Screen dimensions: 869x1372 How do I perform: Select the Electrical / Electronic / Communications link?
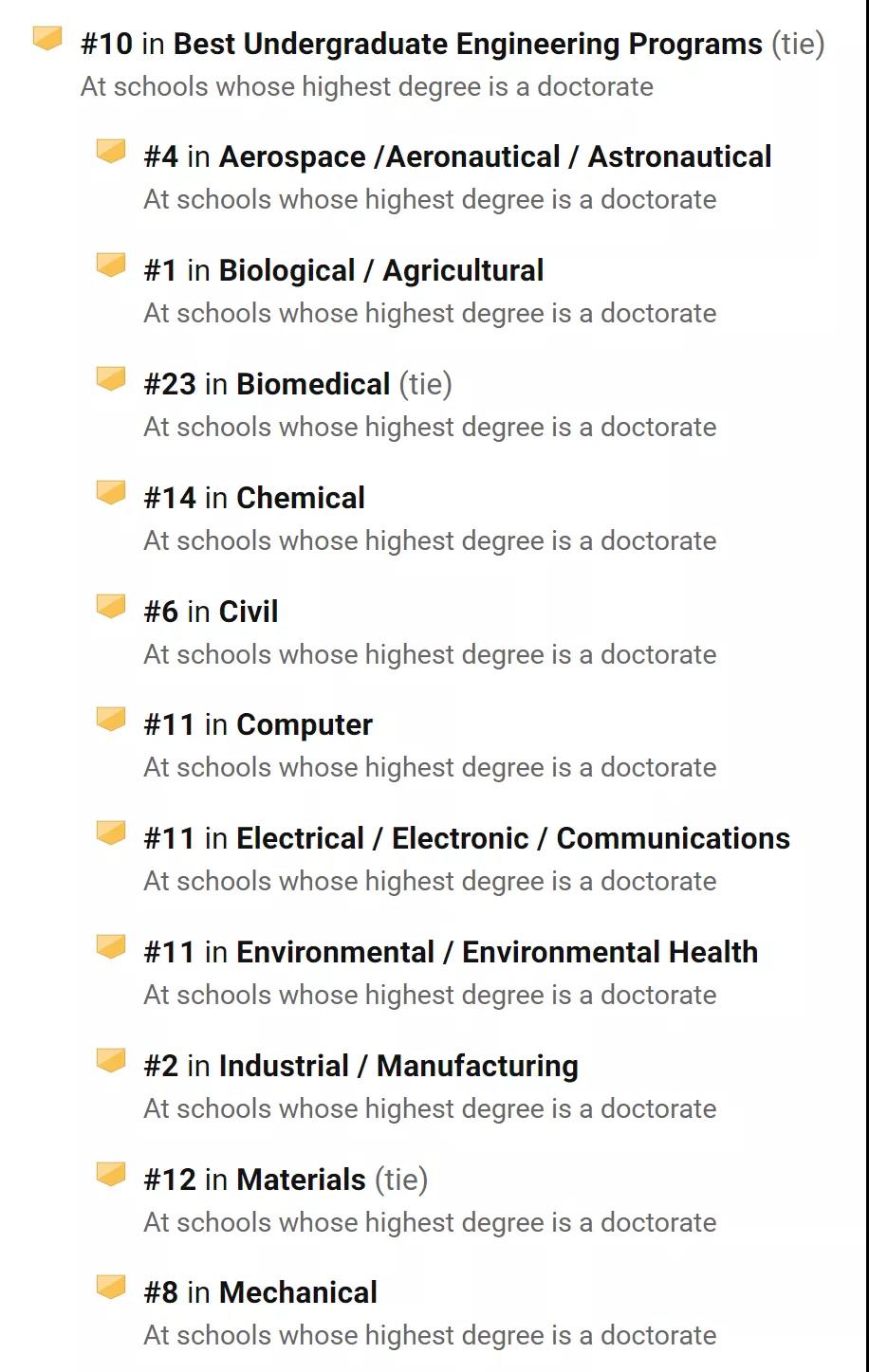point(513,838)
